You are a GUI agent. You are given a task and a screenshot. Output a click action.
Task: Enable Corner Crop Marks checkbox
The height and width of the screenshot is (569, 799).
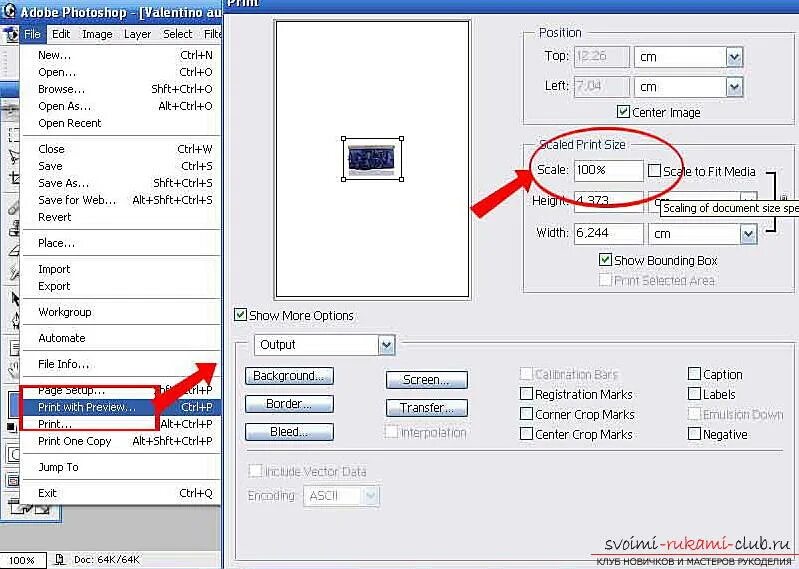[x=526, y=414]
